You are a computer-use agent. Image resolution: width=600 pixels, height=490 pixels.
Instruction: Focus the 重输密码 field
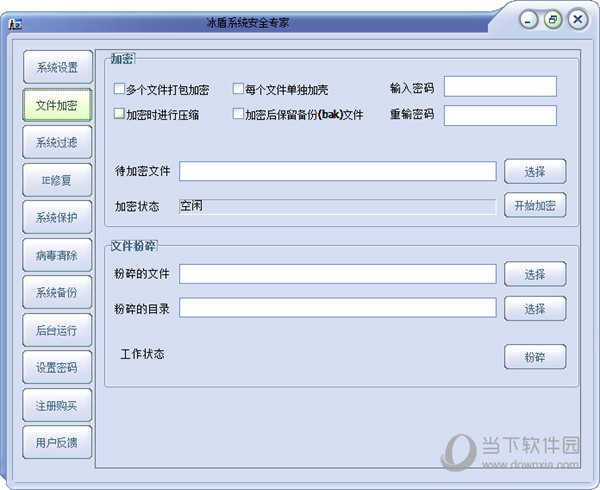pyautogui.click(x=500, y=116)
